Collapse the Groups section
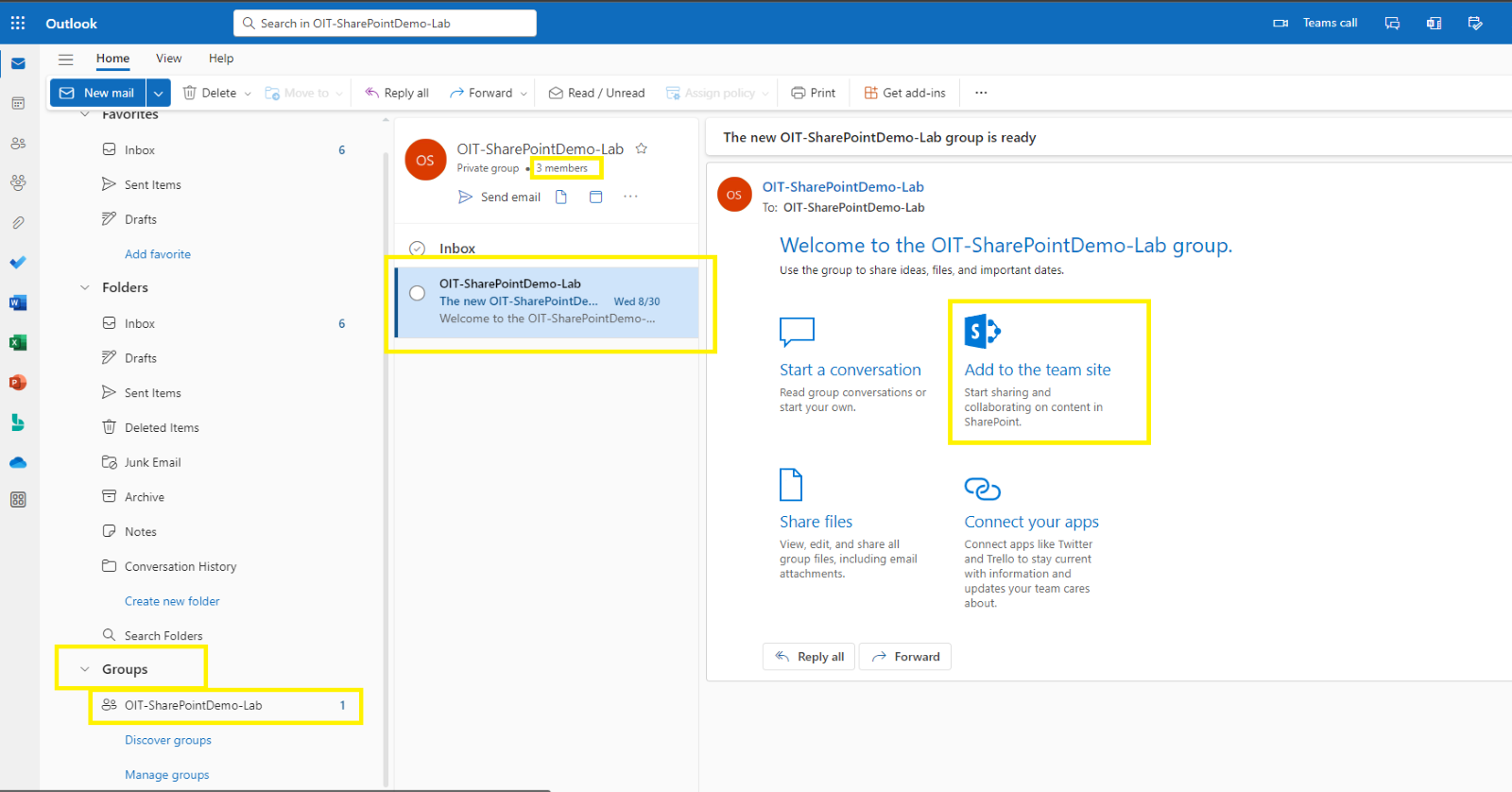This screenshot has width=1512, height=792. [85, 669]
